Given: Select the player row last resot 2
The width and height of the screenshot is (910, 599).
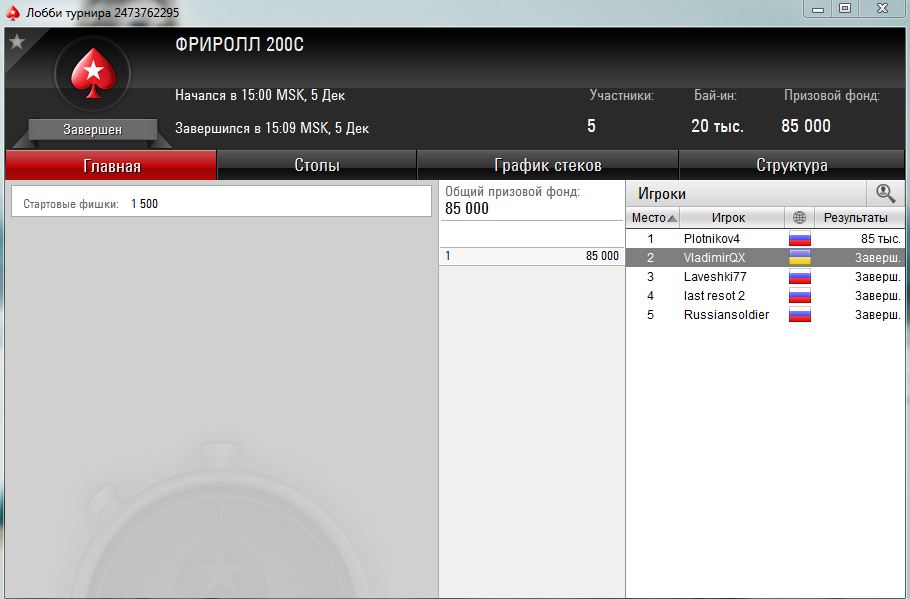Looking at the screenshot, I should 765,296.
